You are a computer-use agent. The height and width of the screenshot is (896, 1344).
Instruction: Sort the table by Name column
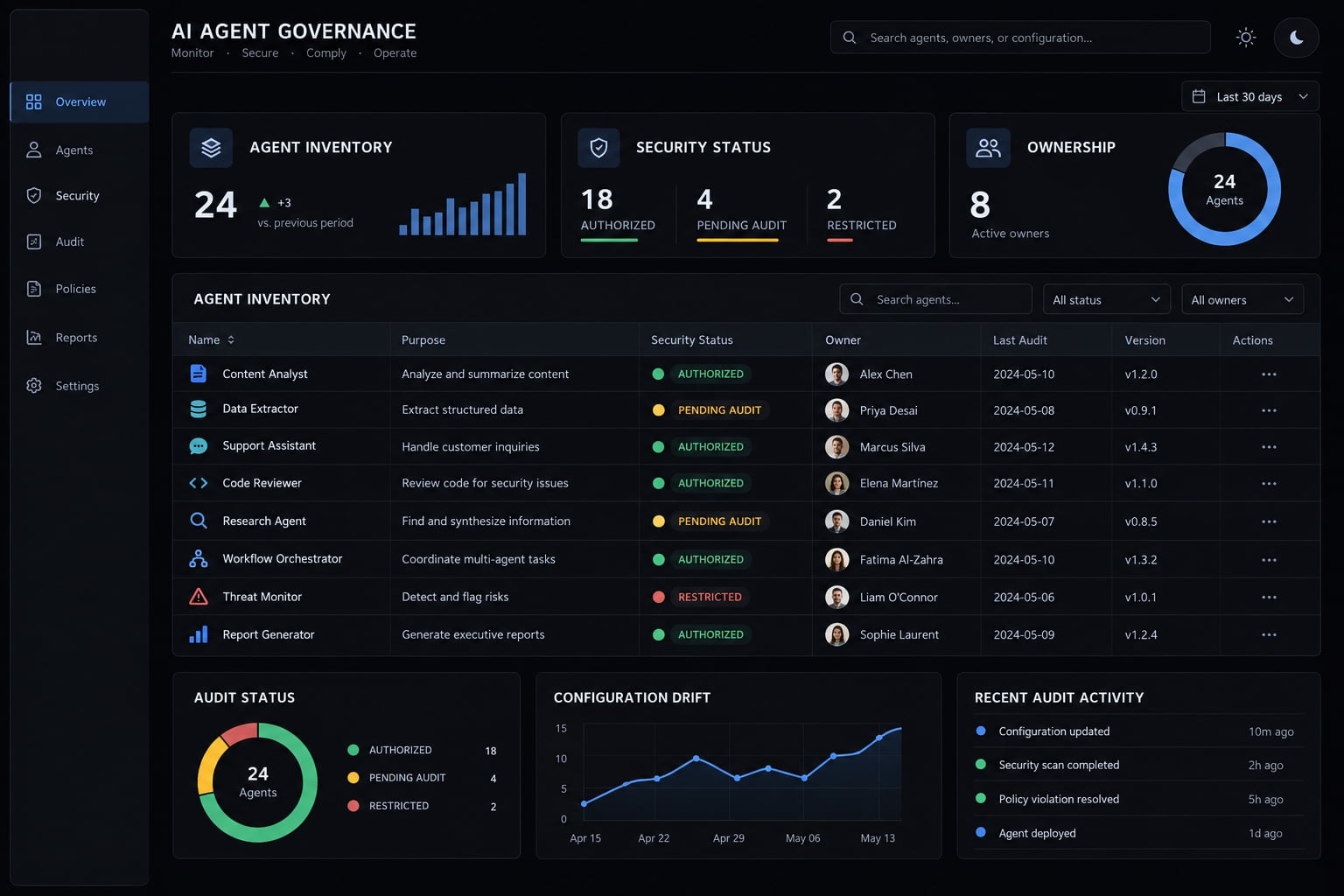tap(212, 339)
